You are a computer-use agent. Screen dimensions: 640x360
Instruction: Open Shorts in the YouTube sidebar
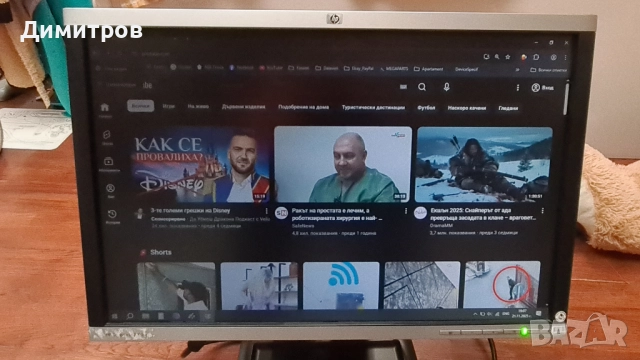tap(107, 138)
